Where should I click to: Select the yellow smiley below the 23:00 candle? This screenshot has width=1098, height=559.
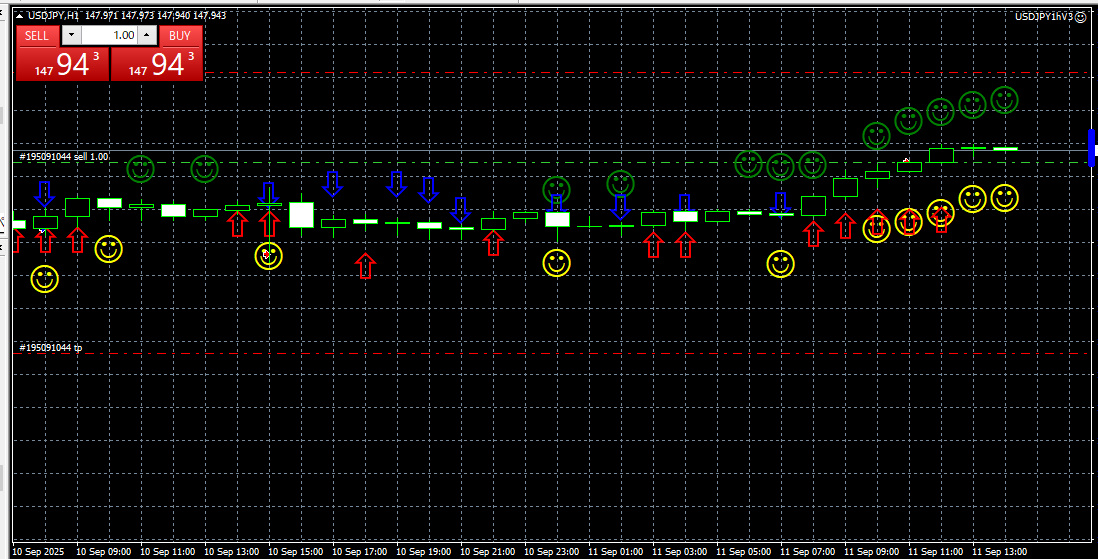557,263
